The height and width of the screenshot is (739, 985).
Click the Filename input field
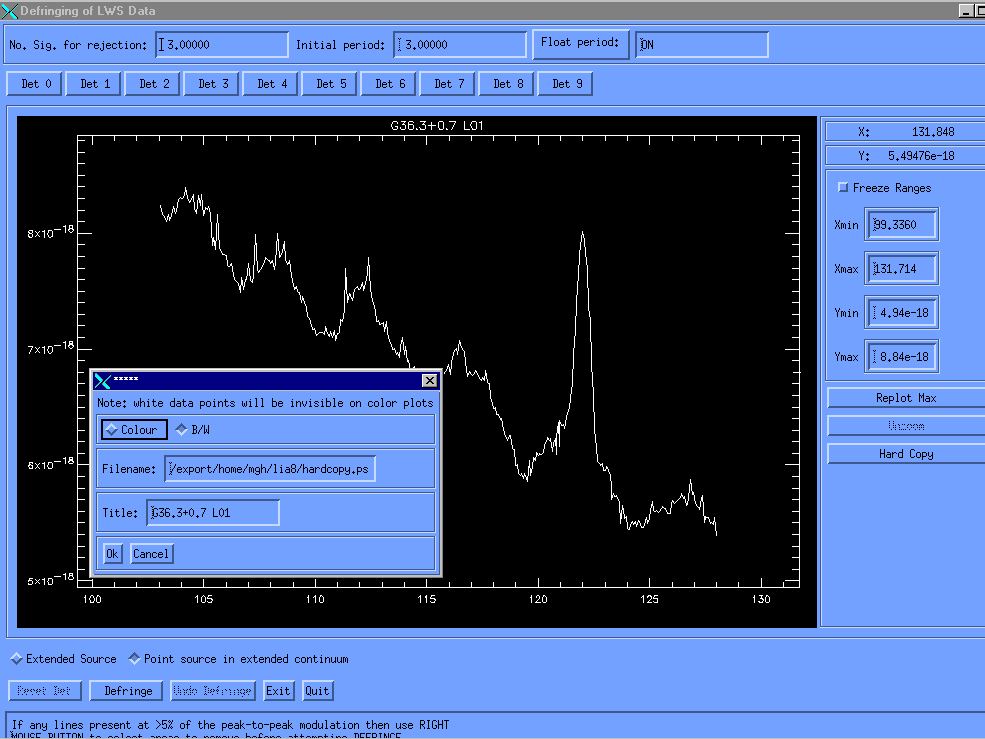(270, 469)
